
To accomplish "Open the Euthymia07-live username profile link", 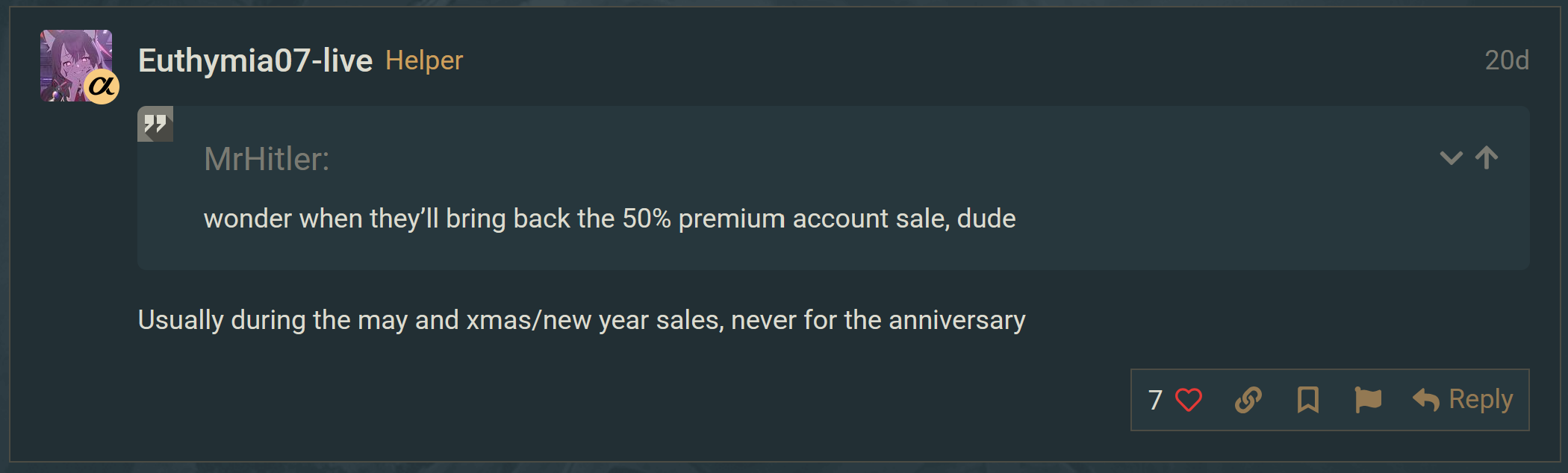I will [255, 60].
